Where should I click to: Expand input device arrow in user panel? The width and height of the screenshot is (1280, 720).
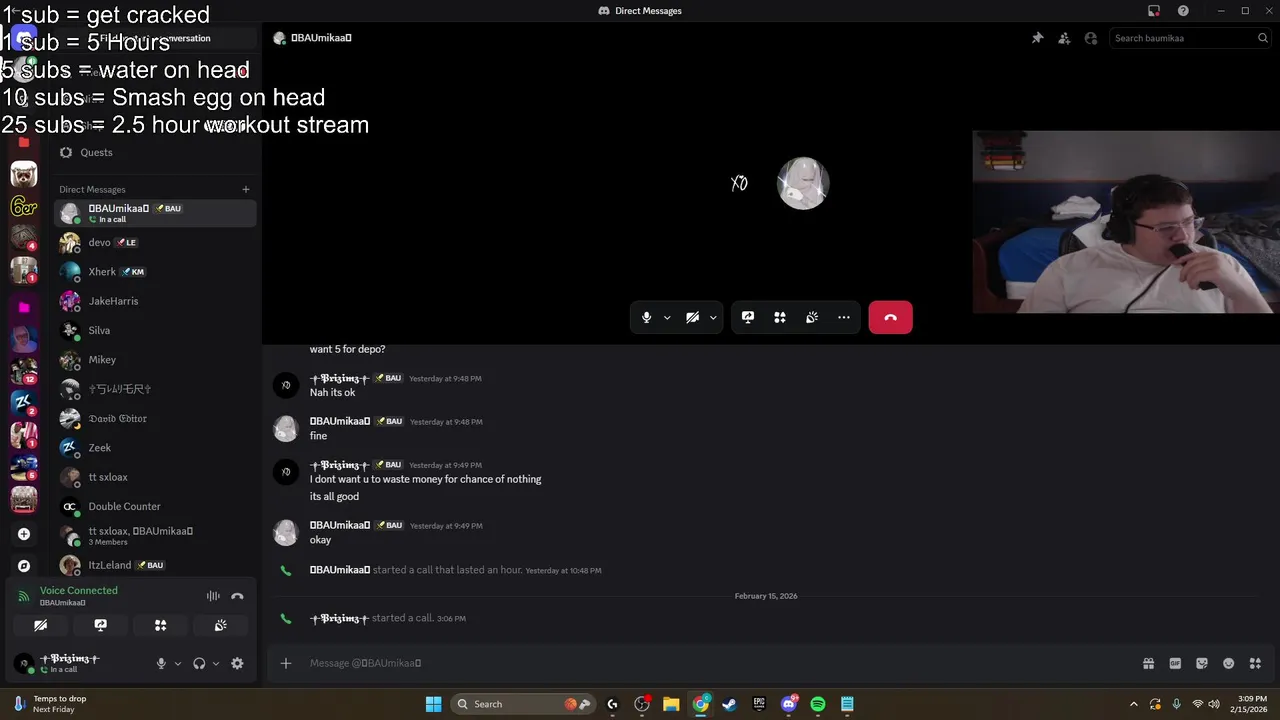click(x=178, y=663)
